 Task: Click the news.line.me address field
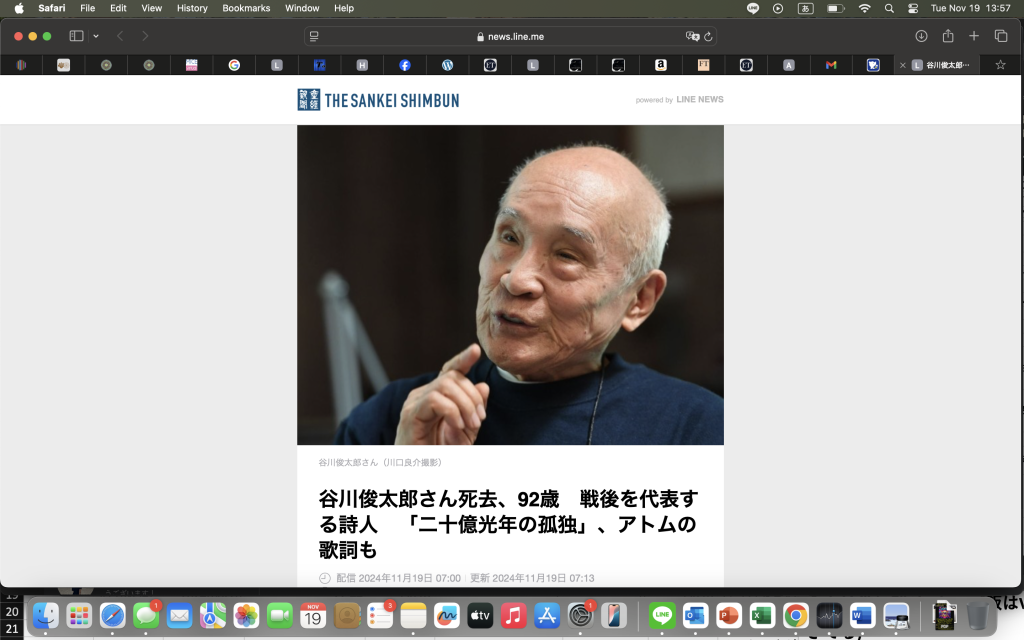[510, 36]
